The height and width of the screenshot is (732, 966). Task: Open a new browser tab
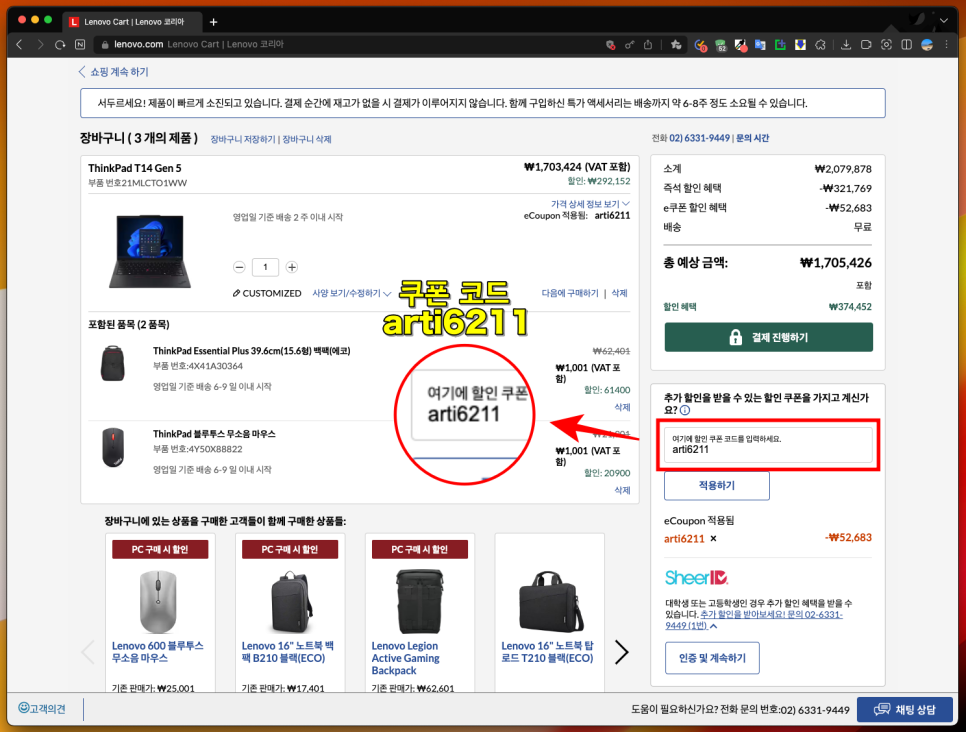pyautogui.click(x=213, y=22)
